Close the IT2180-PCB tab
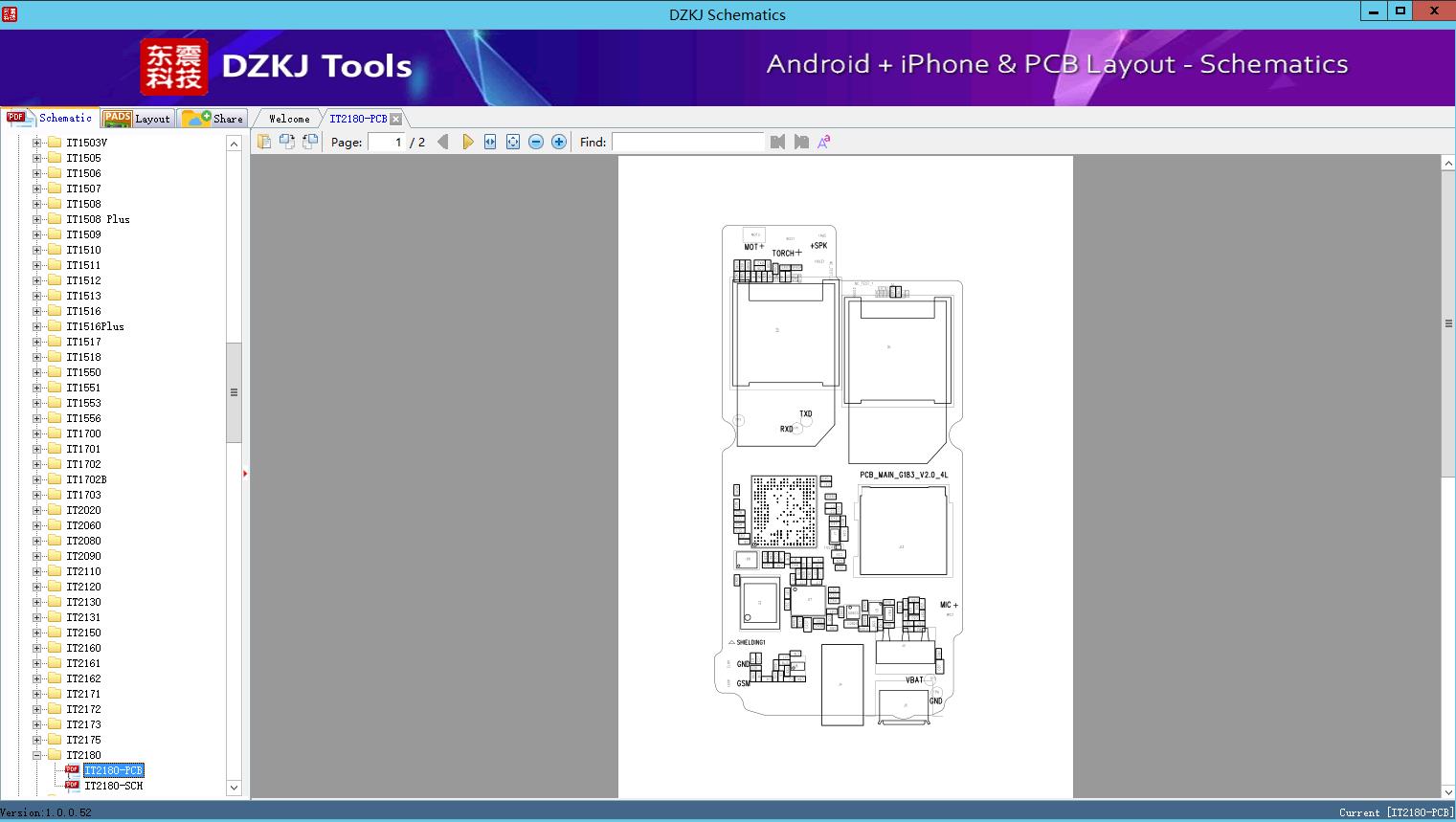Screen dimensions: 1456x822 click(396, 120)
